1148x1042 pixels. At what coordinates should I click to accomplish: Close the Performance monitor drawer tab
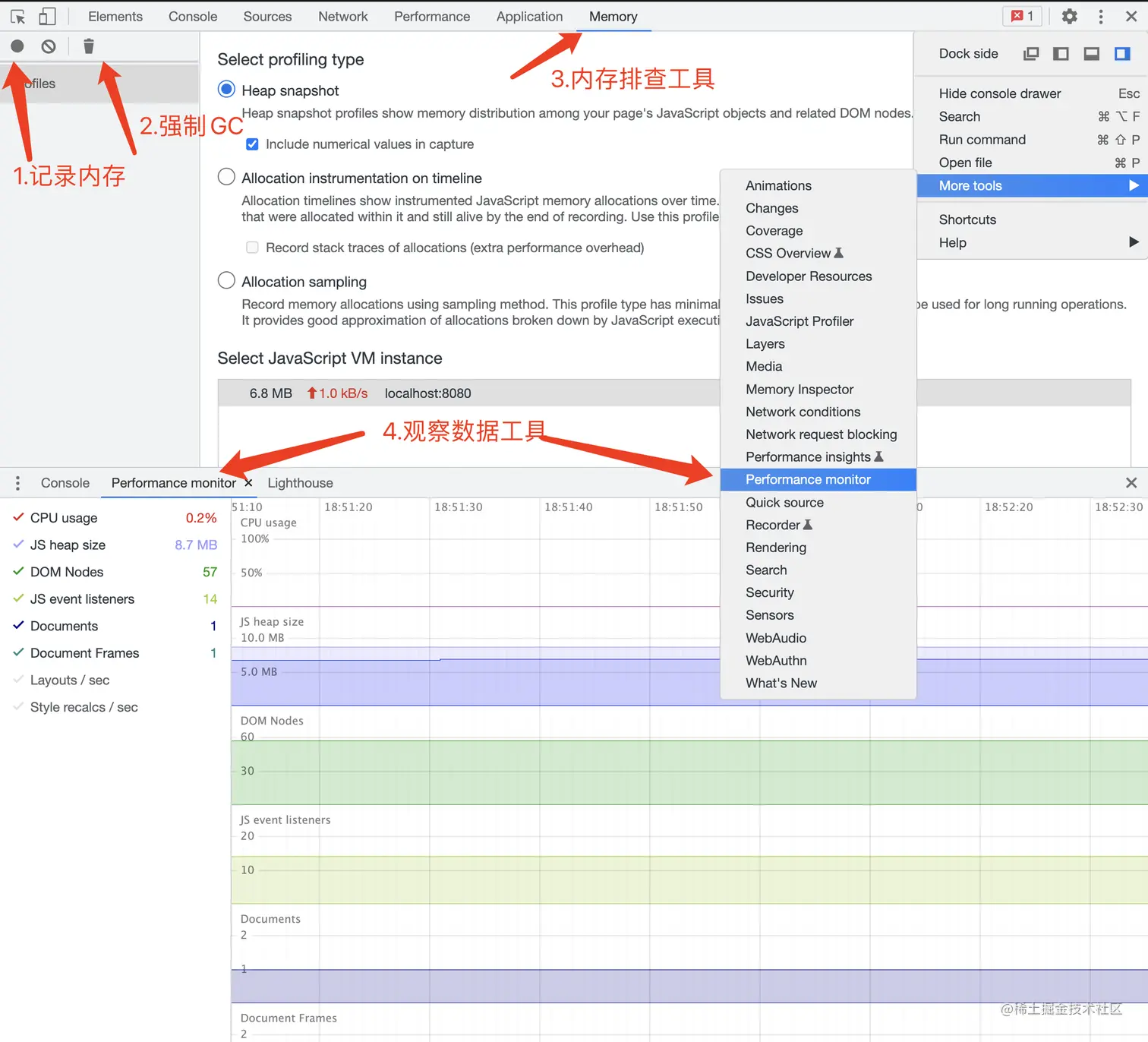(x=248, y=482)
